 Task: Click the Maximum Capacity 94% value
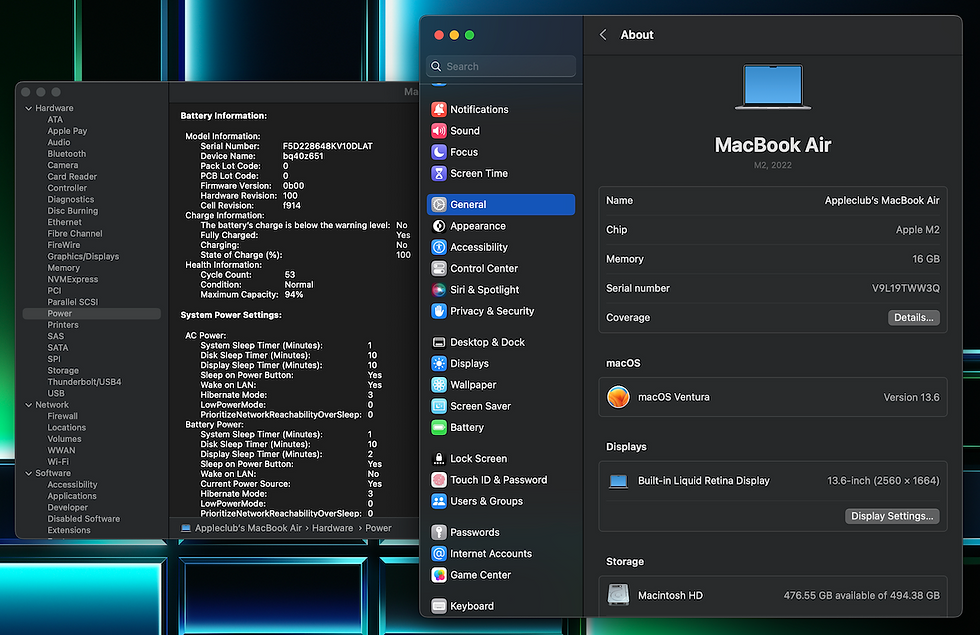[x=294, y=294]
